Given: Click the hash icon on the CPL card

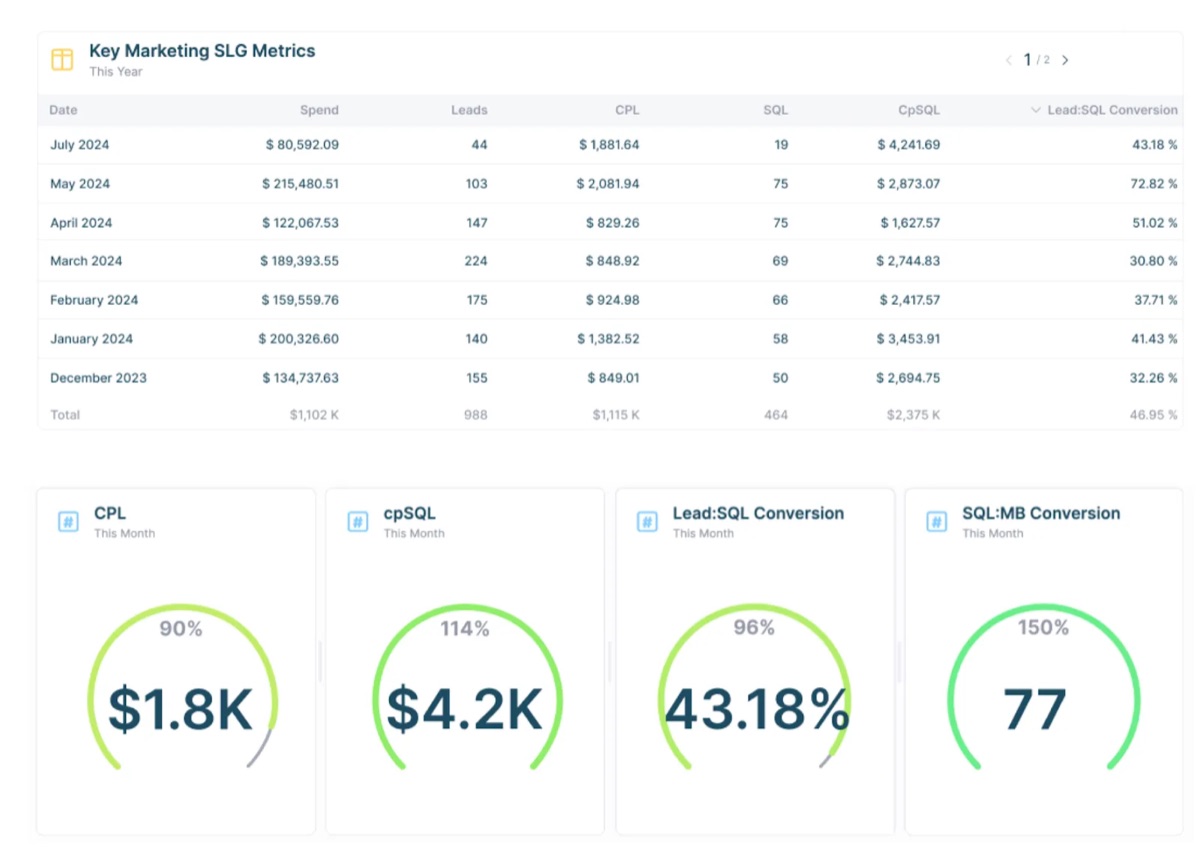Looking at the screenshot, I should 68,521.
